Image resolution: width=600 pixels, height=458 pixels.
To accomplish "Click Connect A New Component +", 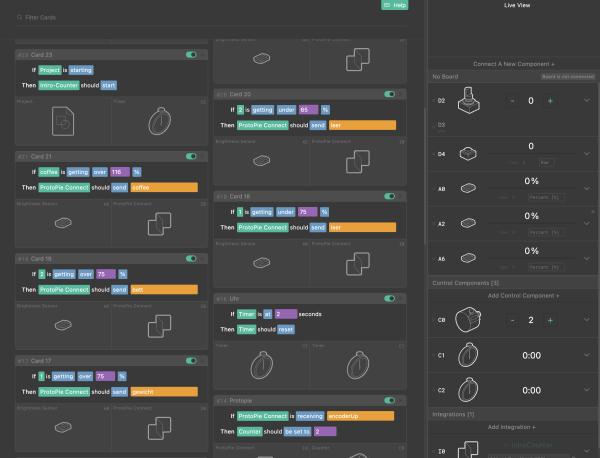I will point(514,64).
